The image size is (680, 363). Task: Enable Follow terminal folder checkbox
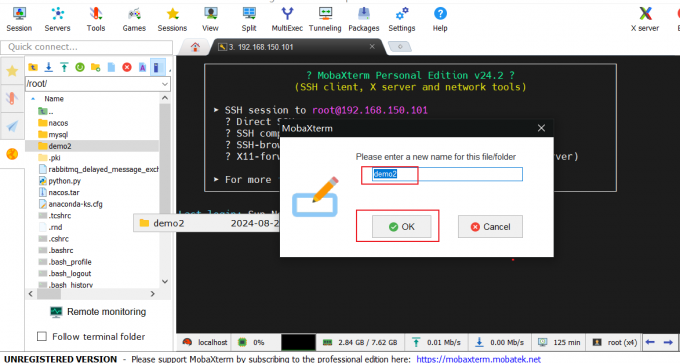point(42,337)
